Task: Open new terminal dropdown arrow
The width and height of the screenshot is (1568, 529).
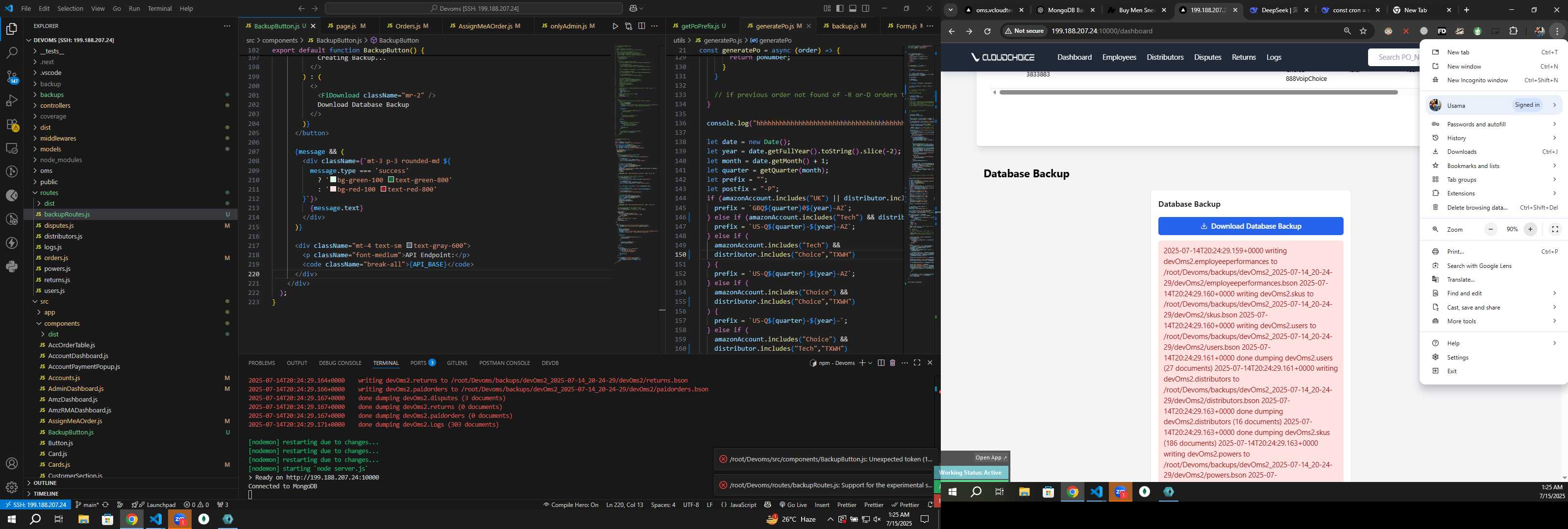Action: tap(870, 363)
